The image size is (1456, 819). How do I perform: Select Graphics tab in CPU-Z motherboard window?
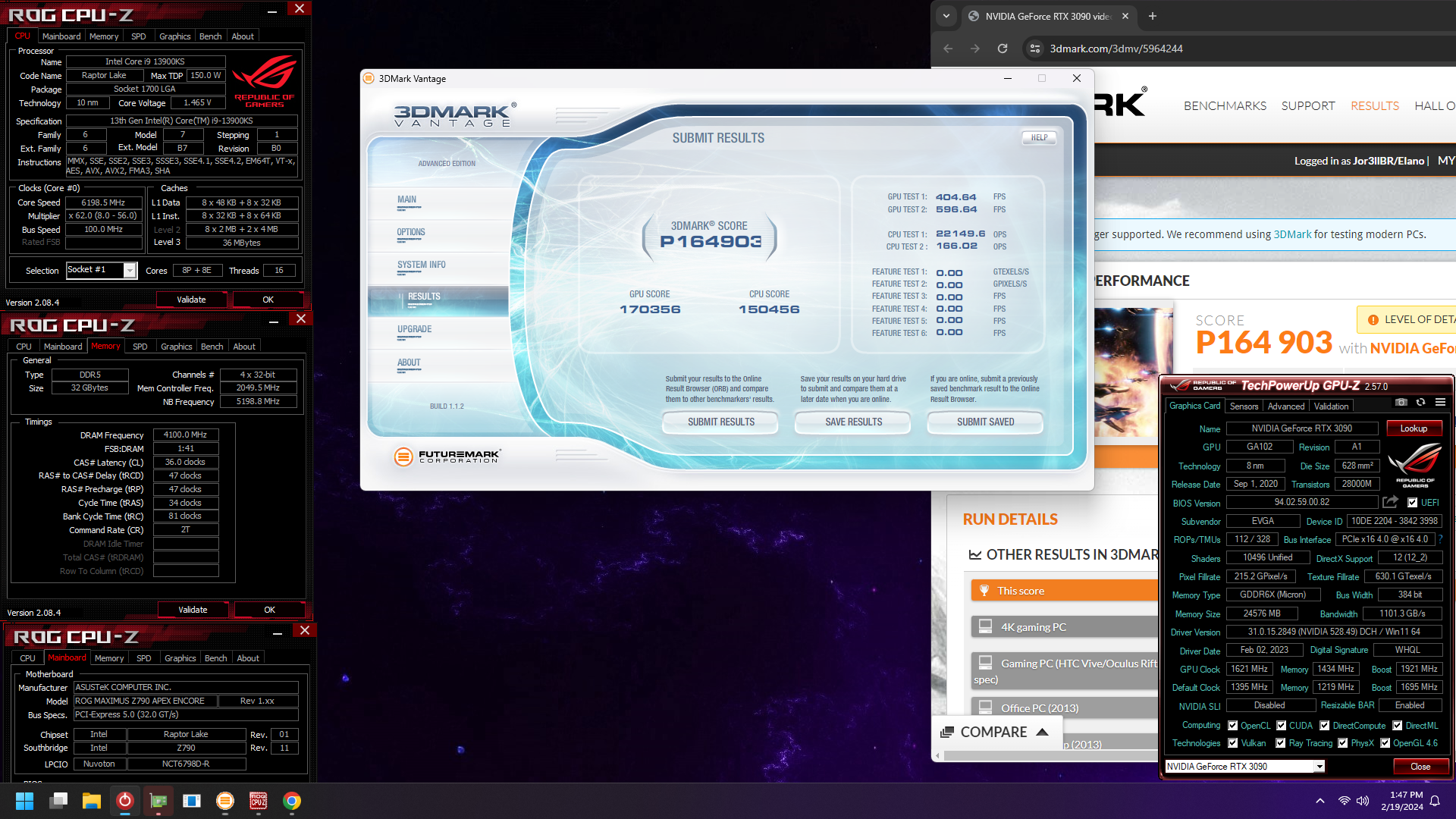point(180,658)
